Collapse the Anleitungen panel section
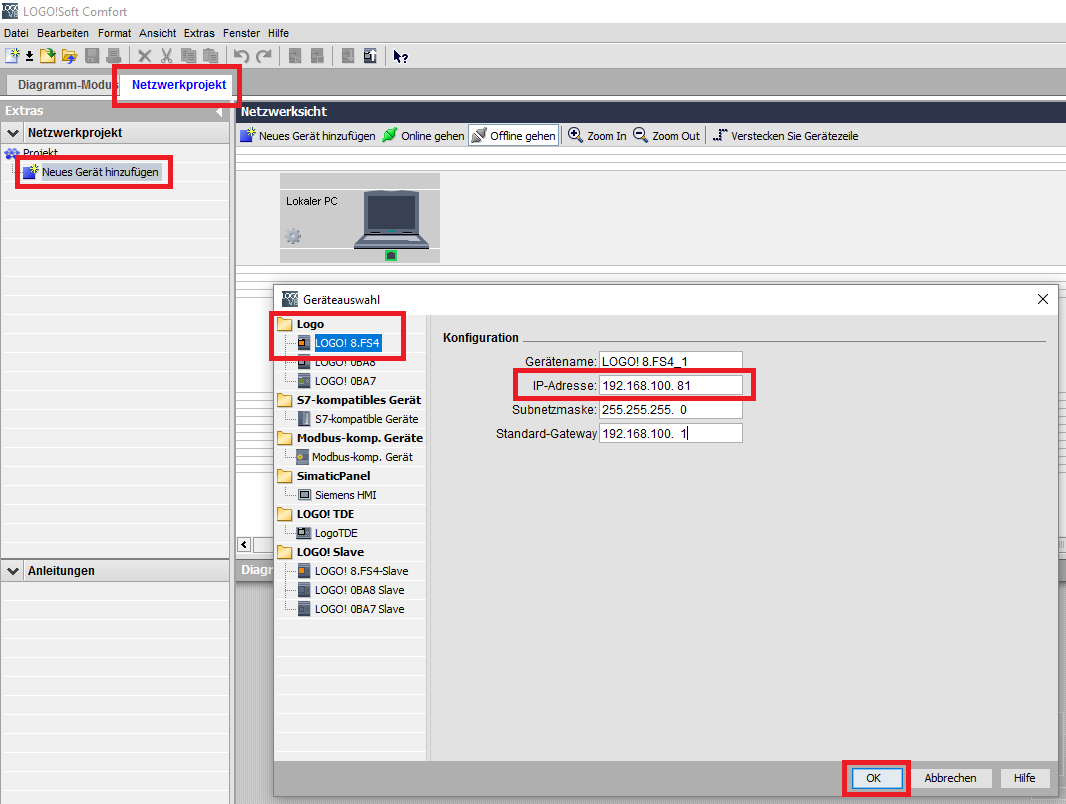The height and width of the screenshot is (804, 1066). [13, 571]
